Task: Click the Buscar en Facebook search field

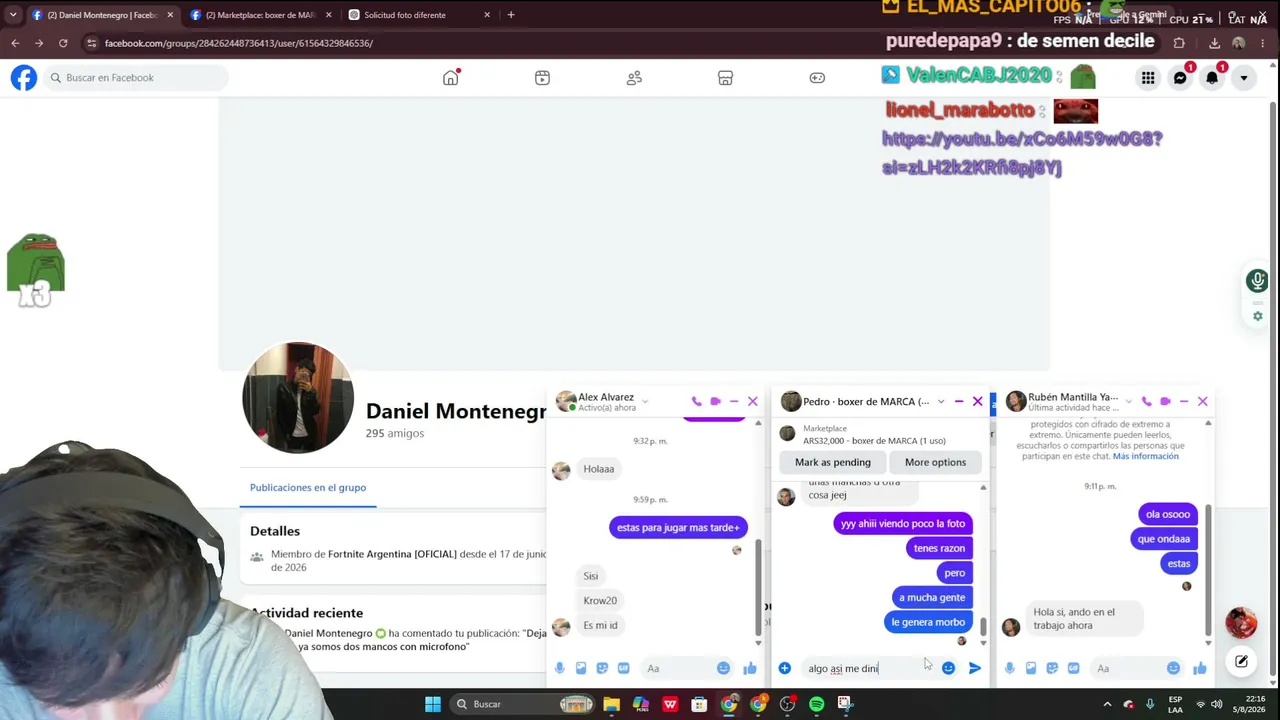Action: (135, 78)
